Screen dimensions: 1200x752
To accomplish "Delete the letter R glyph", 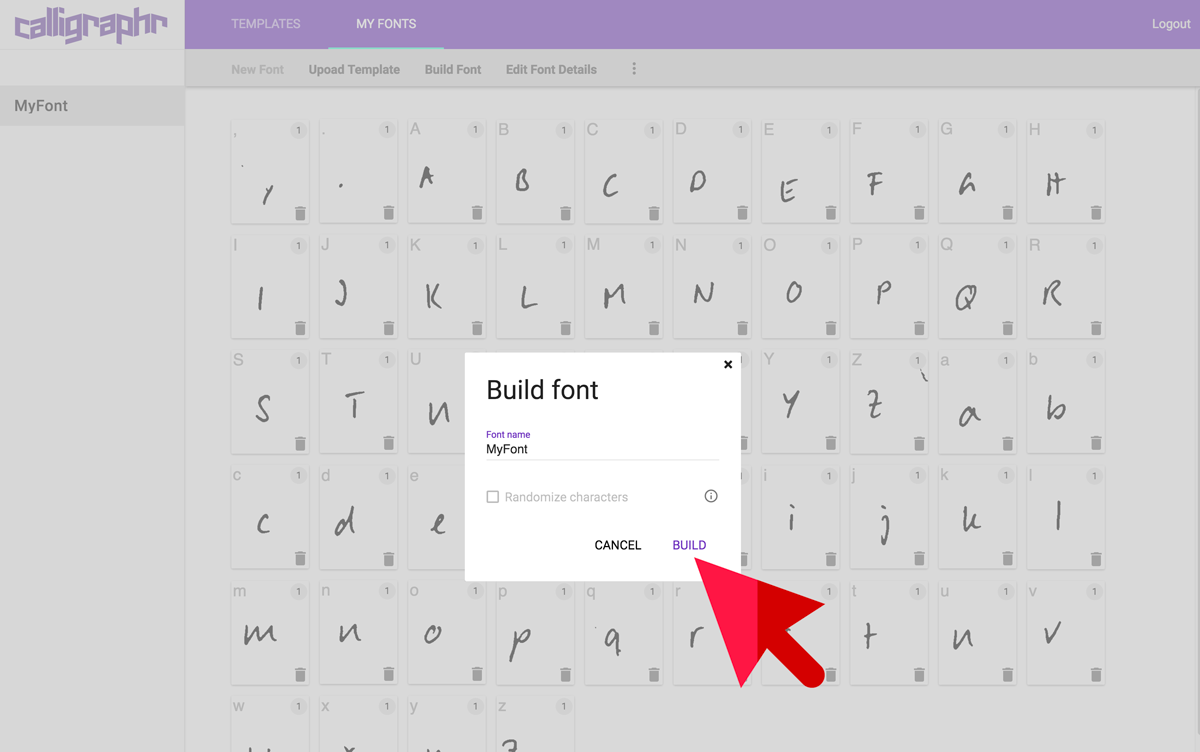I will (x=1096, y=328).
